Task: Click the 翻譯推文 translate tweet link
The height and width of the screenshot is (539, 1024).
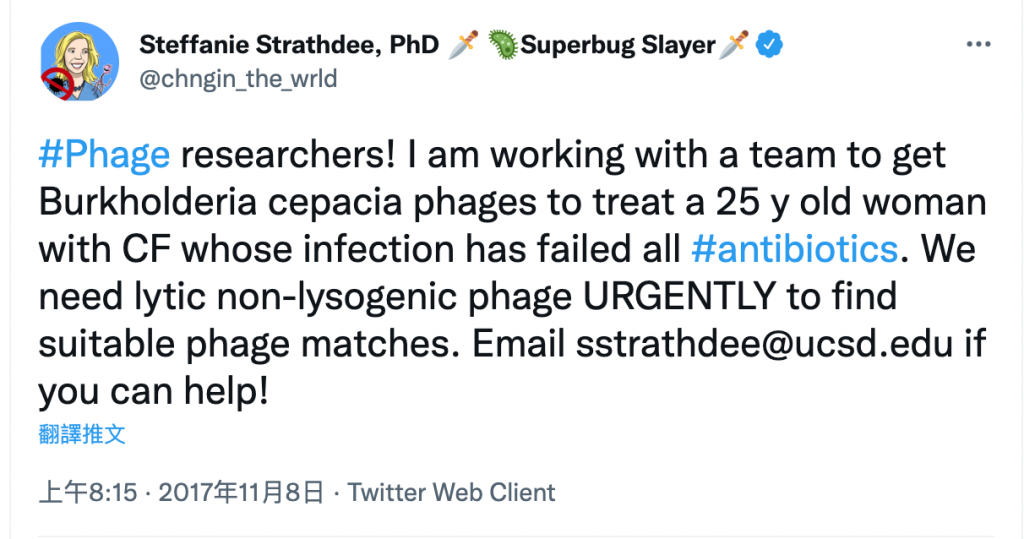Action: point(82,434)
